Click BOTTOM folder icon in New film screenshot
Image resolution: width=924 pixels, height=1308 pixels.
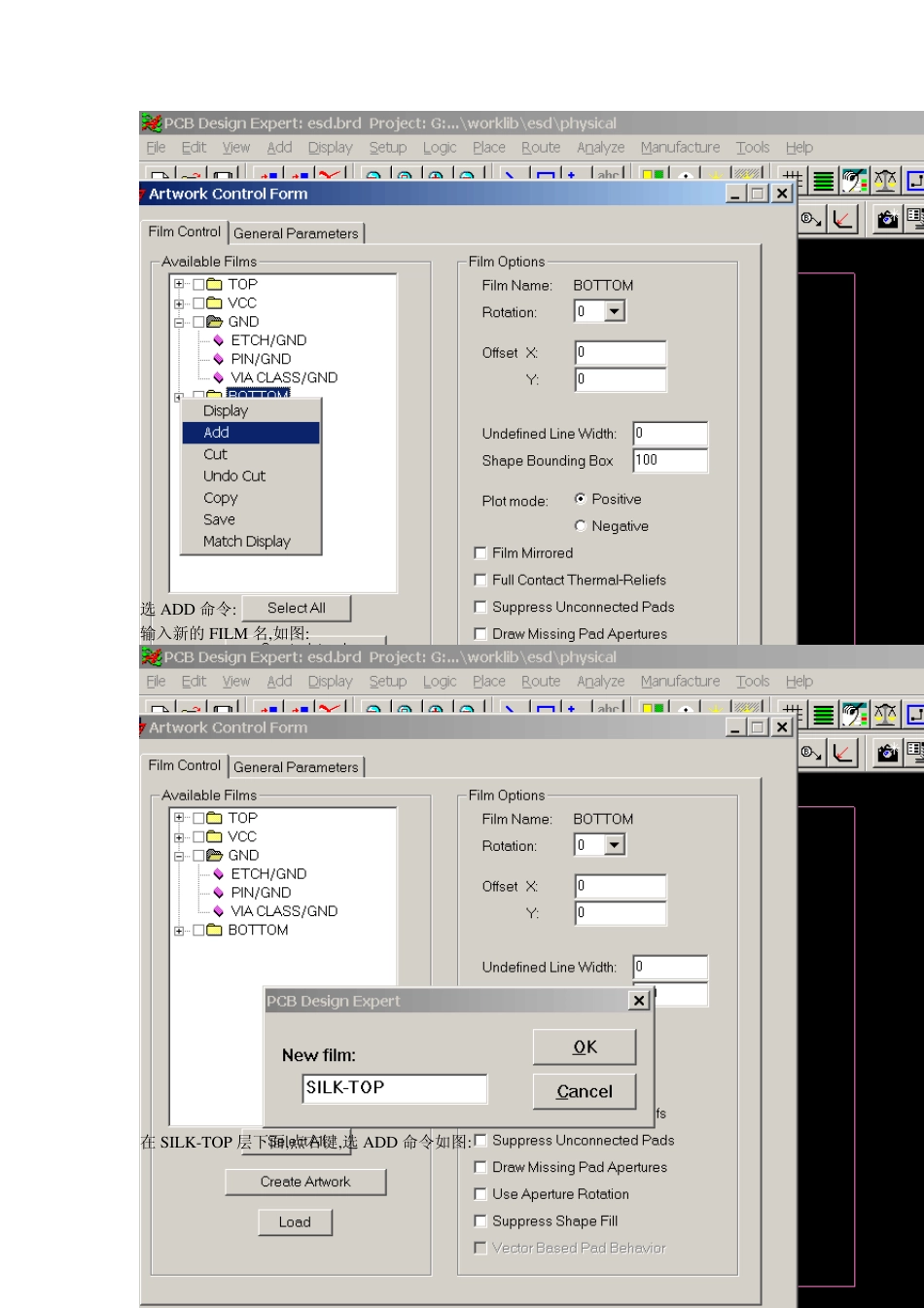(x=214, y=930)
